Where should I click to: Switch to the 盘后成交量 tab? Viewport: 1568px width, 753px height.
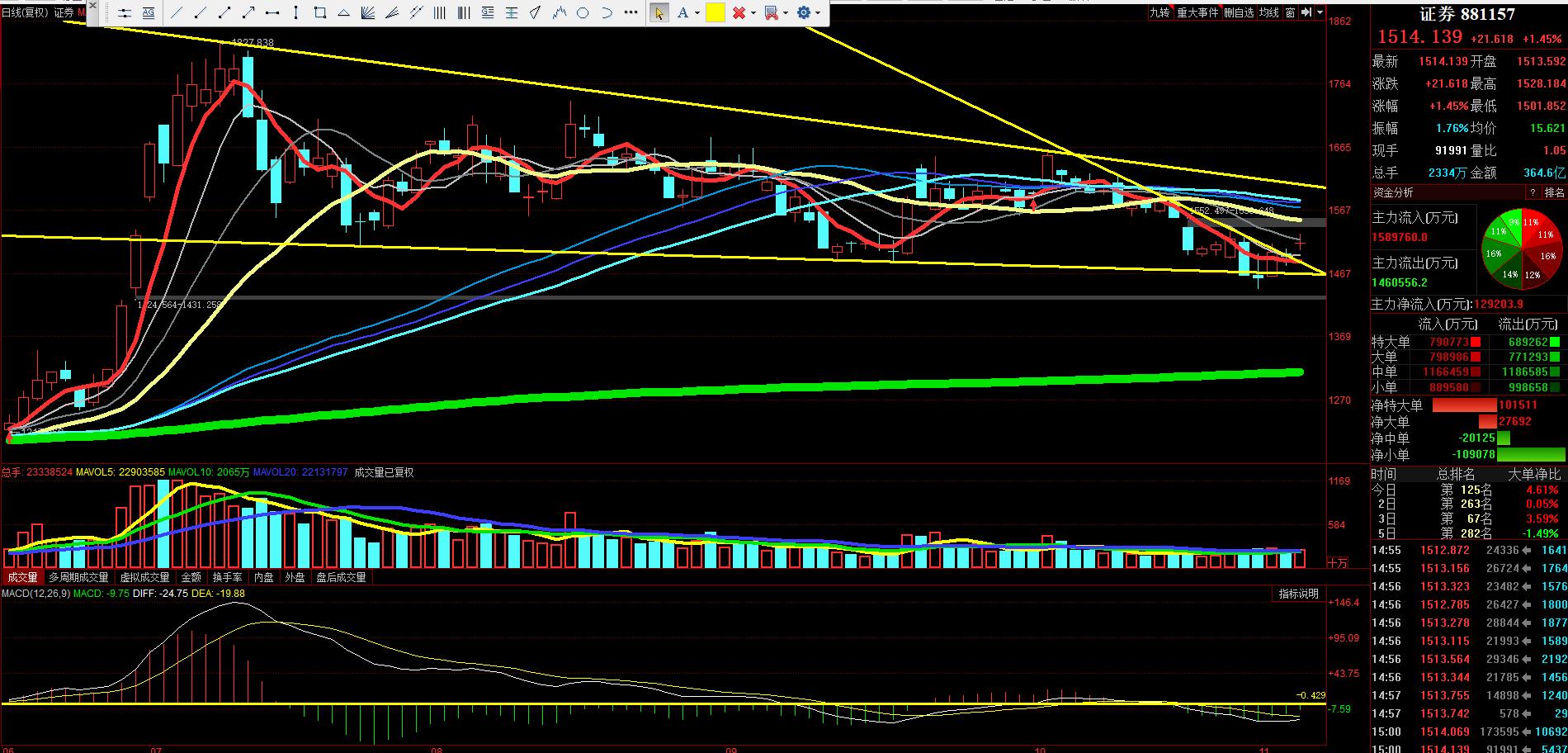[x=341, y=577]
